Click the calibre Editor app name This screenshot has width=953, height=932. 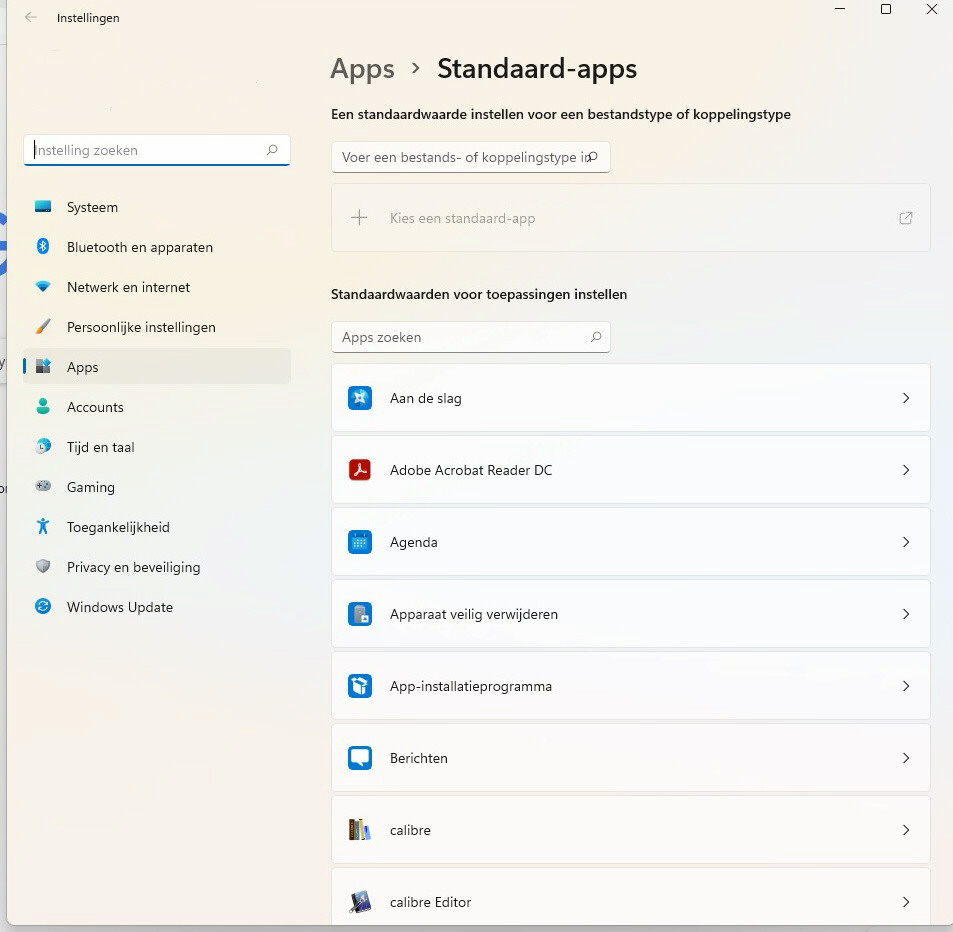coord(430,902)
